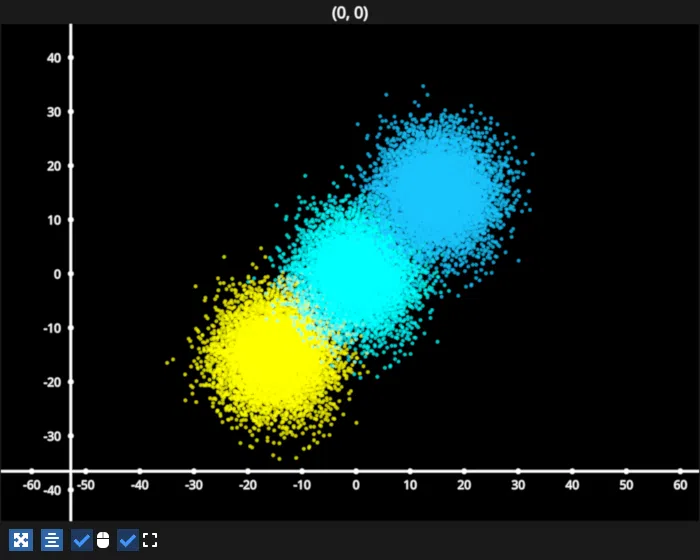Click the x-axis tick label -10
Screen dimensions: 700x560
302,485
